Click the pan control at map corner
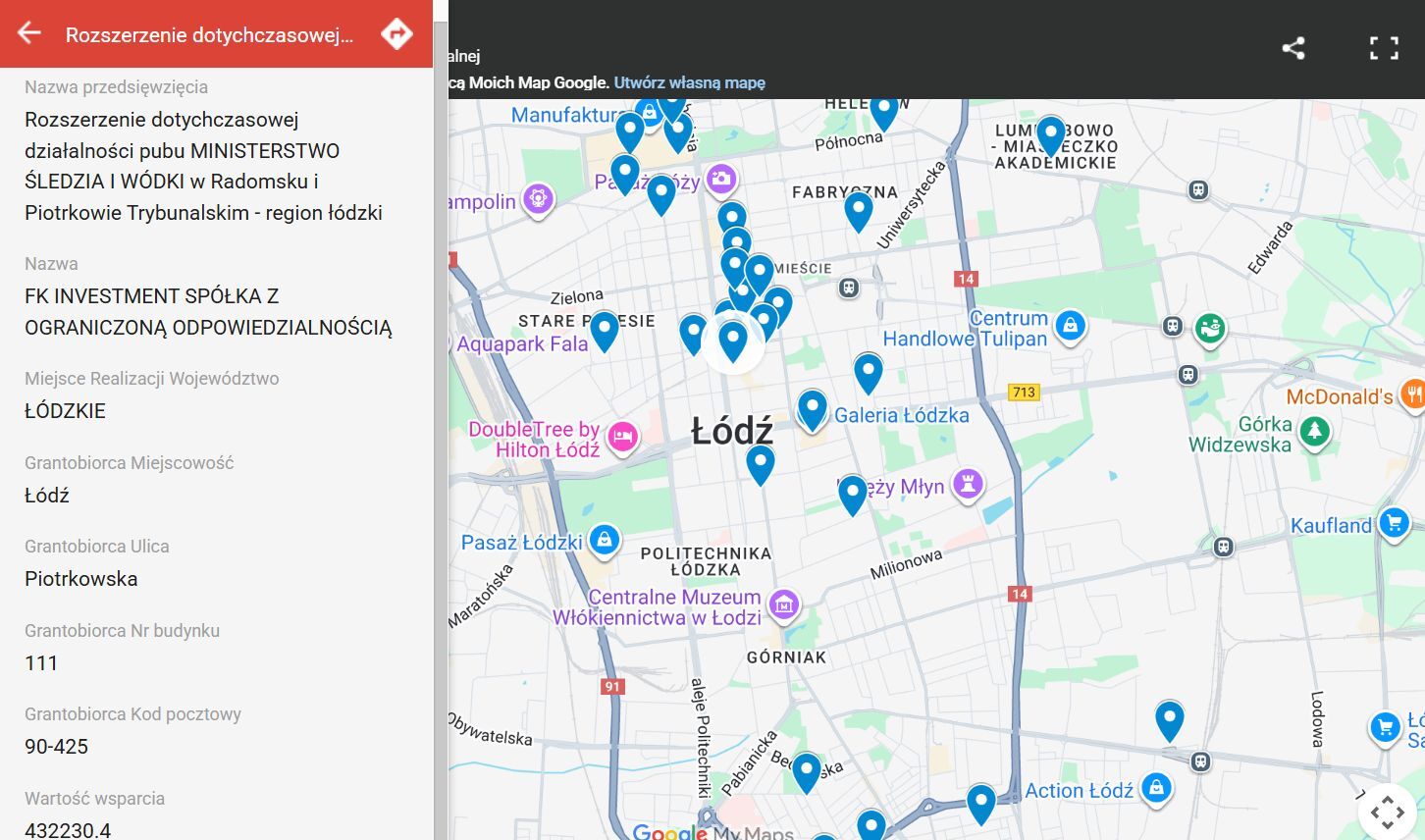Screen dimensions: 1425x840 coord(1388,812)
